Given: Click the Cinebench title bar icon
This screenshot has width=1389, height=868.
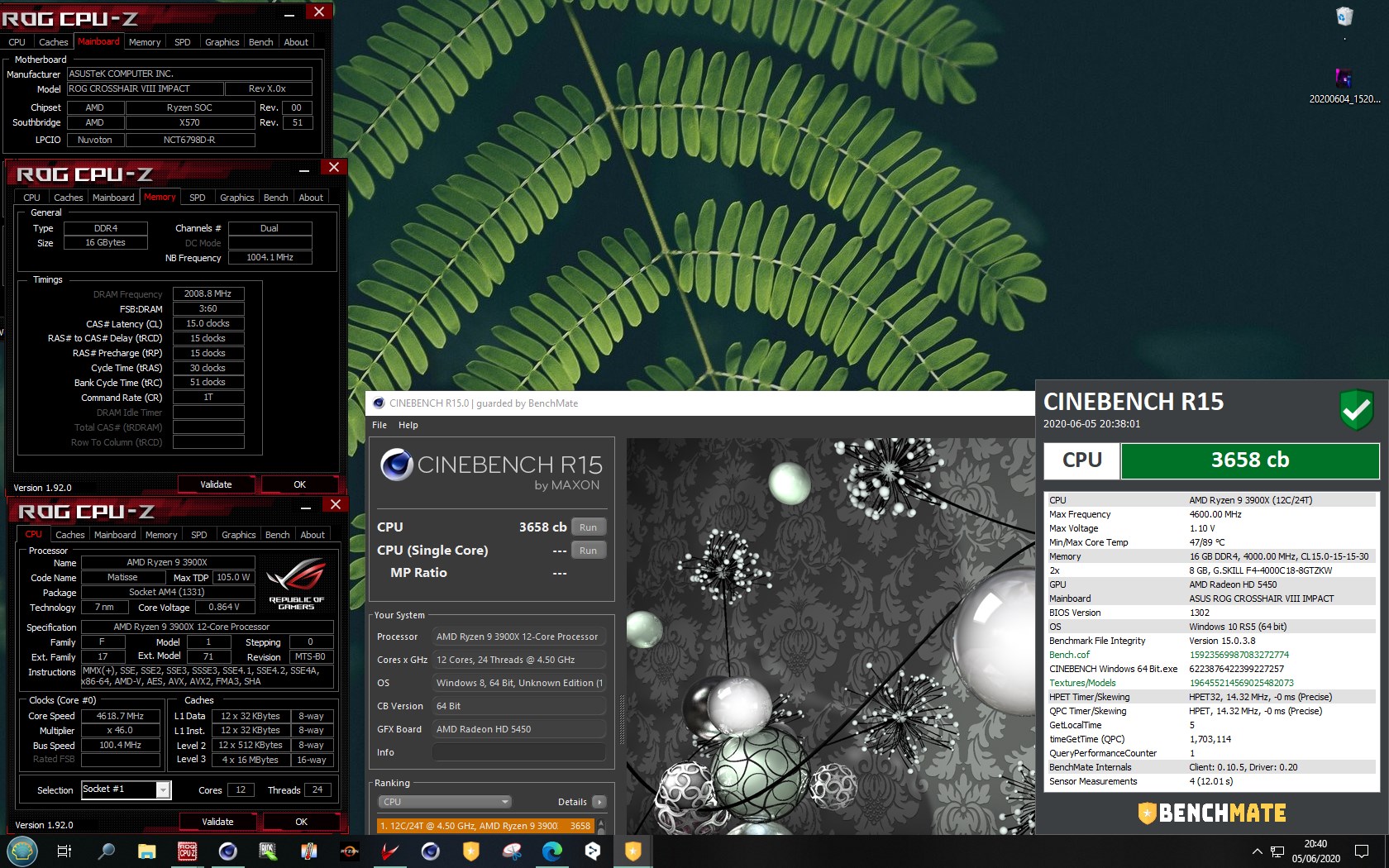Looking at the screenshot, I should point(379,403).
